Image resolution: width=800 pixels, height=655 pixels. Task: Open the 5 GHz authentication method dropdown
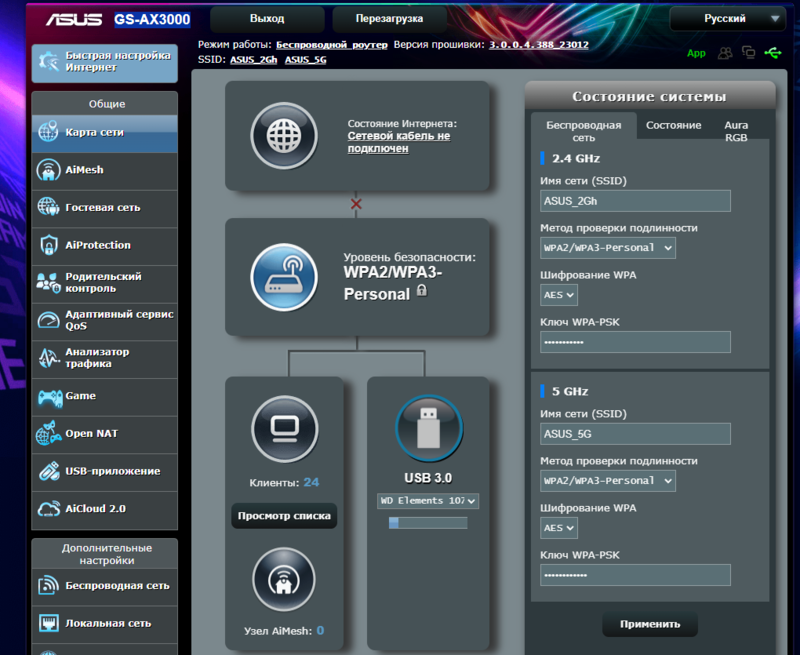point(608,481)
